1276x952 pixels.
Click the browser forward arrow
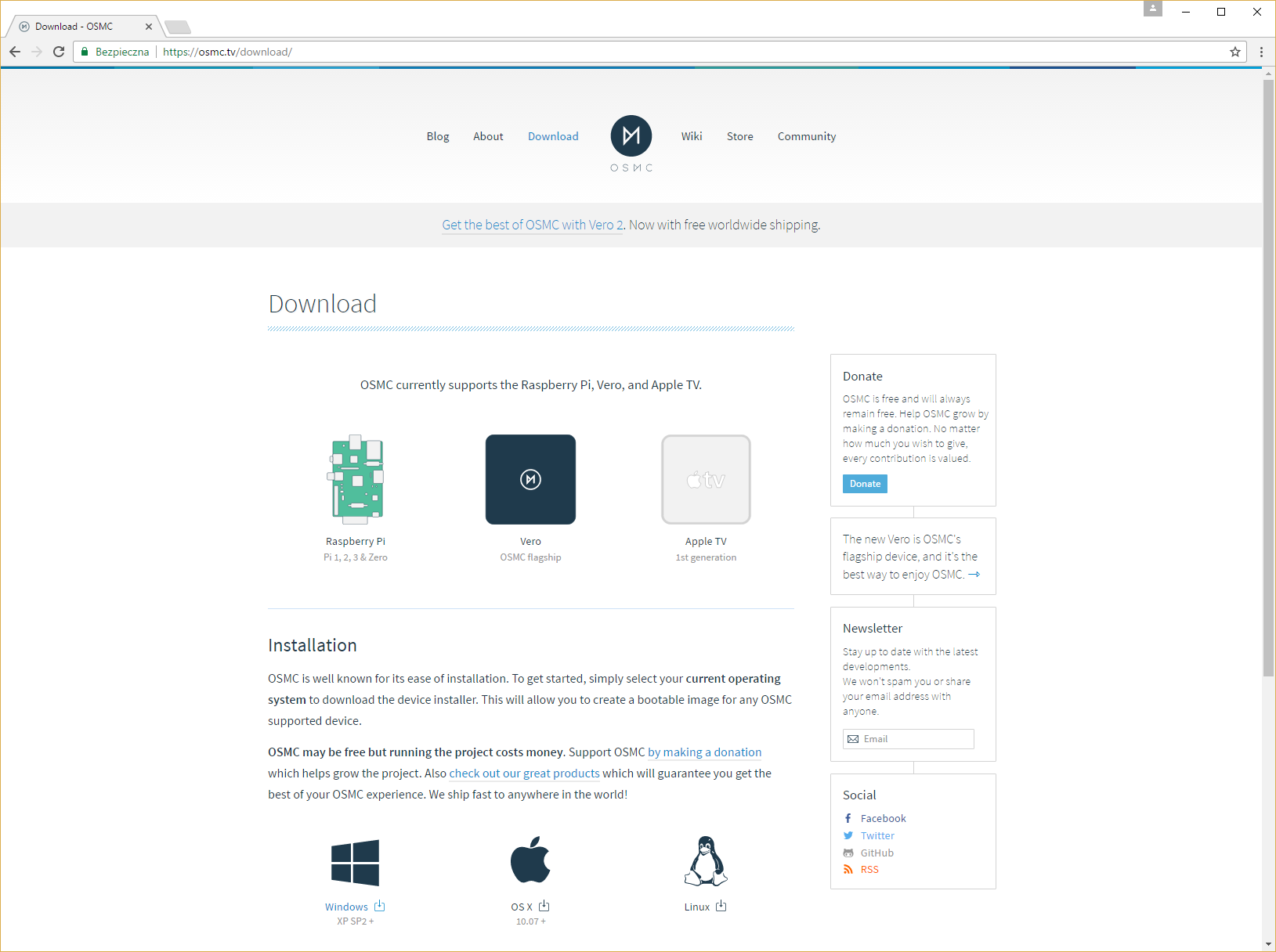pos(37,52)
